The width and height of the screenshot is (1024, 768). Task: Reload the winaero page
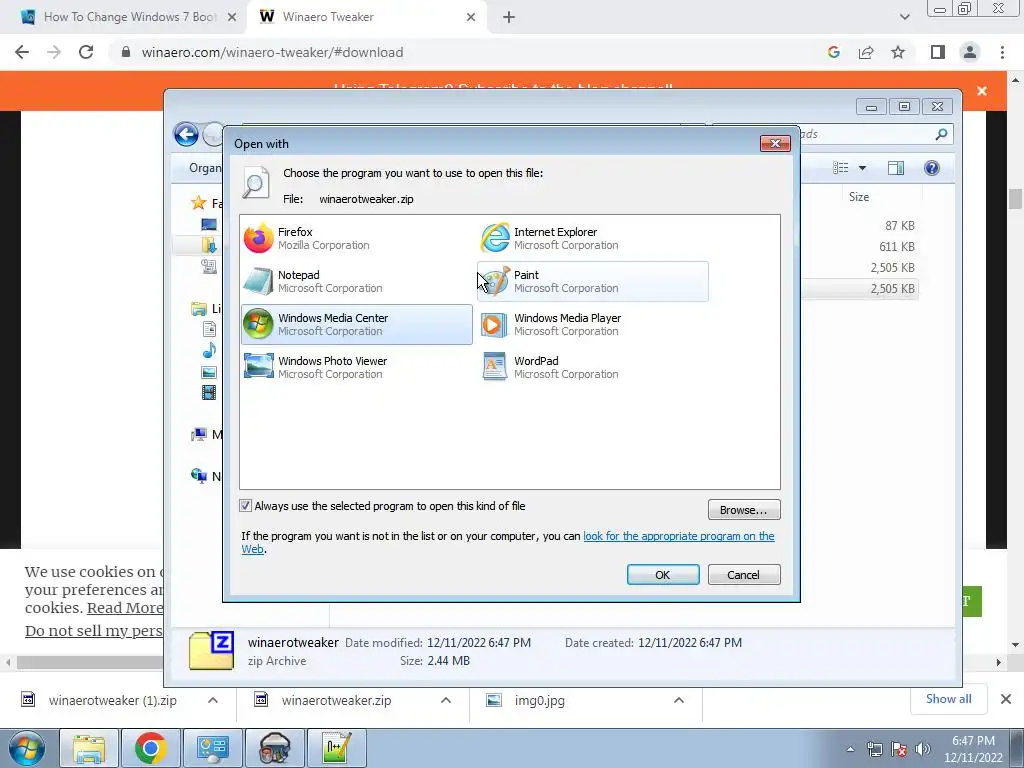pyautogui.click(x=86, y=52)
